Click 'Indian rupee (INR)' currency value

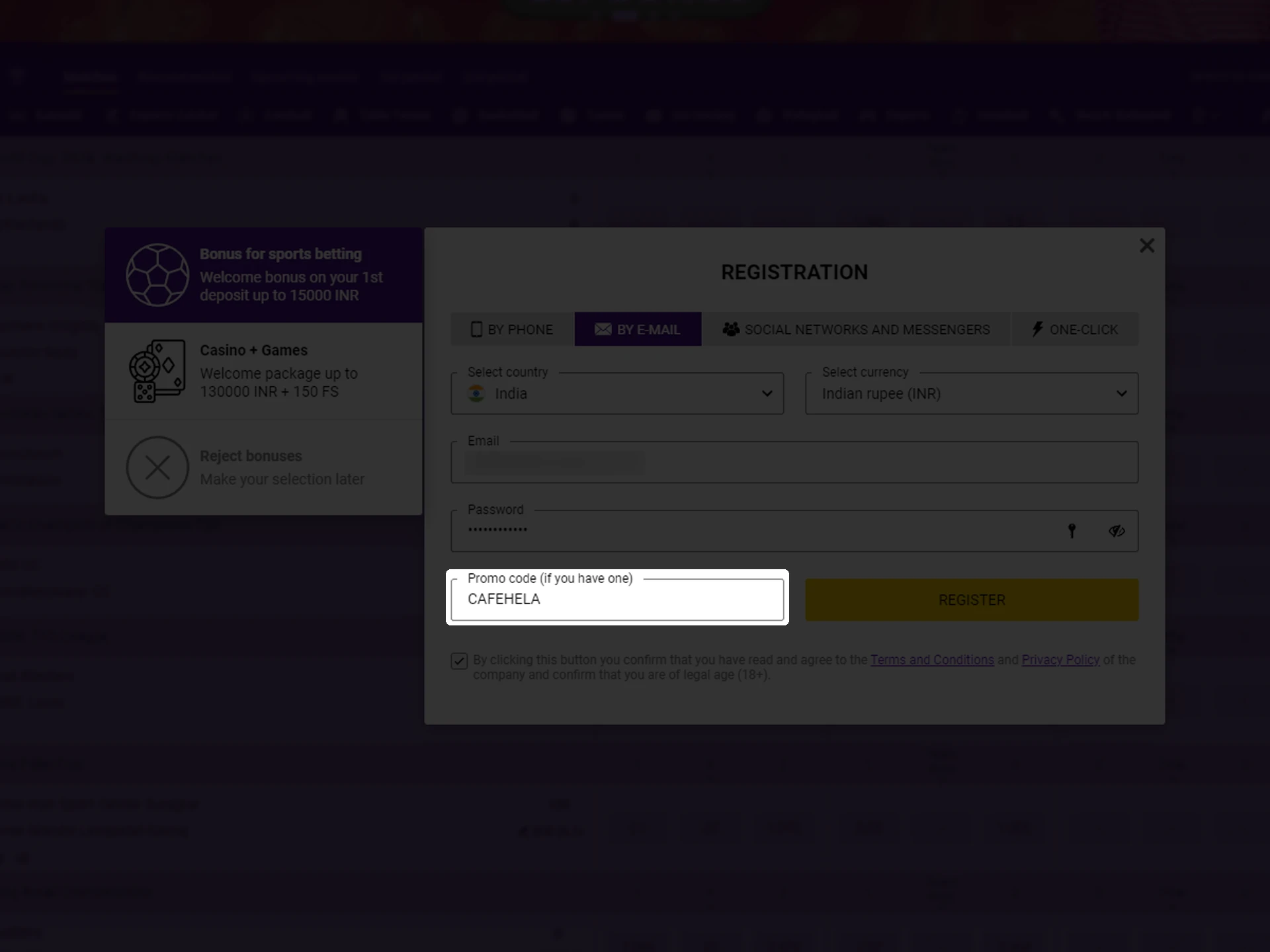point(881,393)
